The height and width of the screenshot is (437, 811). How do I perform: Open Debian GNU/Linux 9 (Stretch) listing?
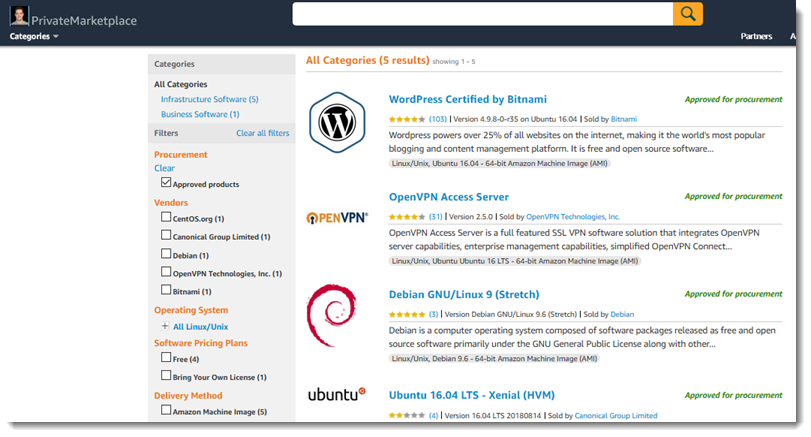(x=464, y=294)
